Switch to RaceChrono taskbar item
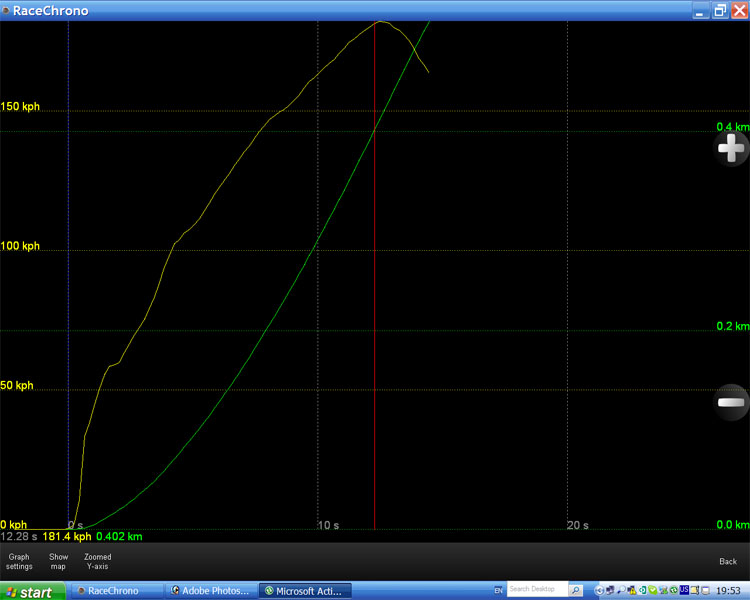This screenshot has width=750, height=600. [x=115, y=591]
